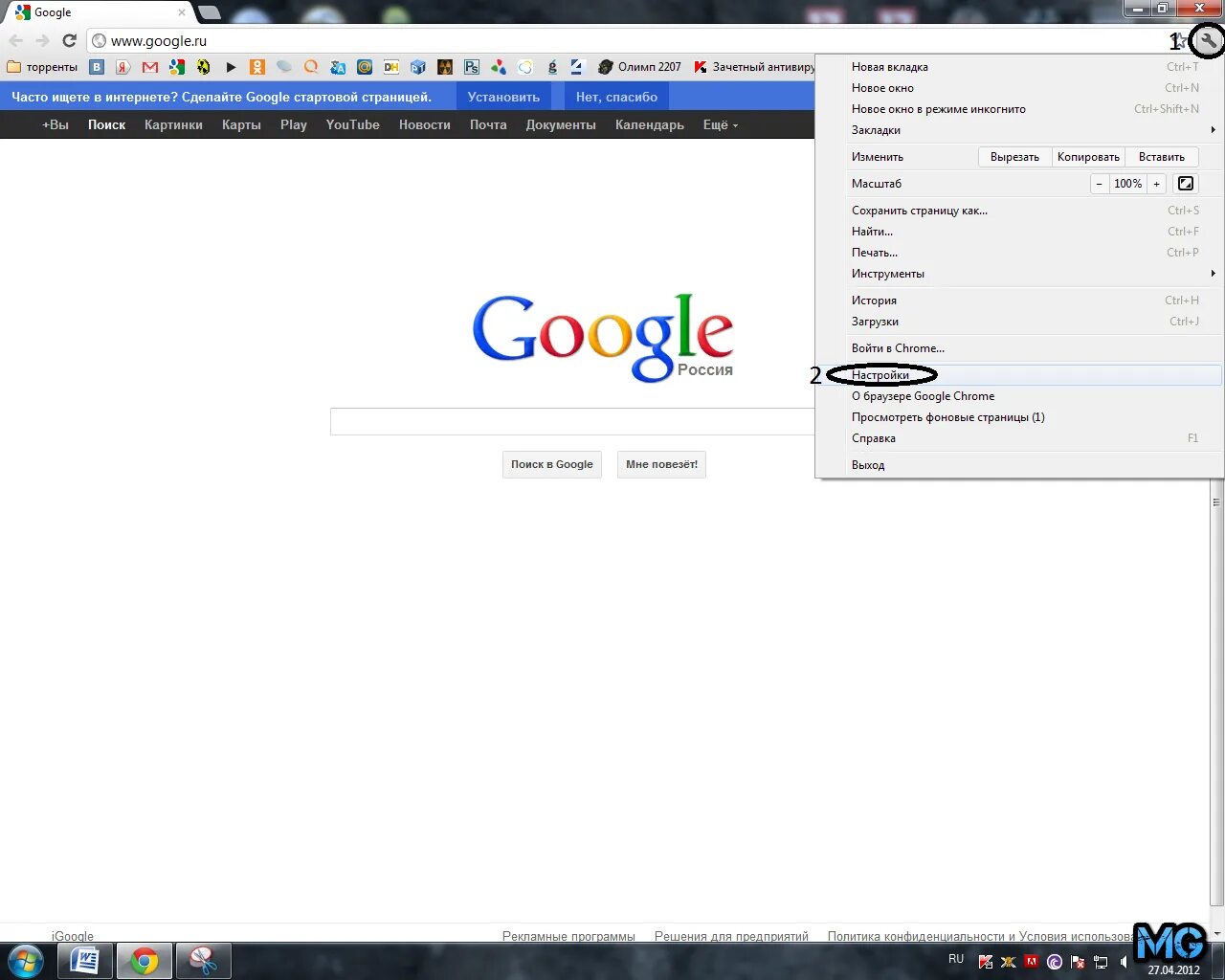Open История from menu
The width and height of the screenshot is (1225, 980).
click(x=1019, y=301)
